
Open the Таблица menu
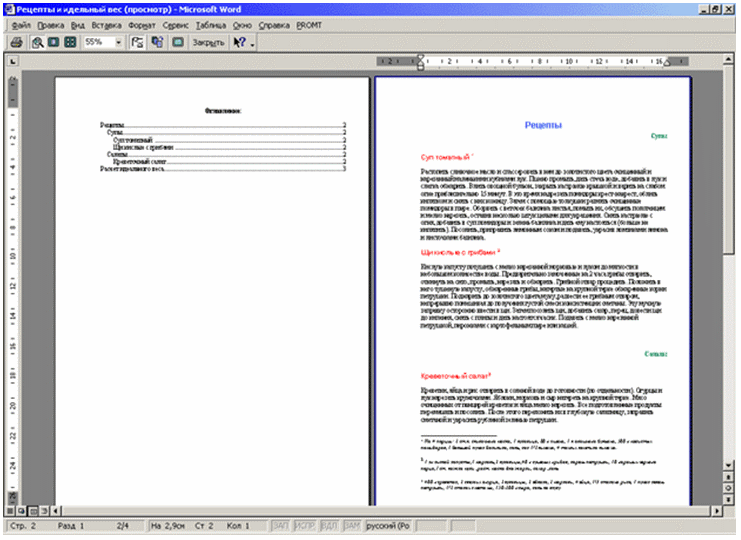211,25
